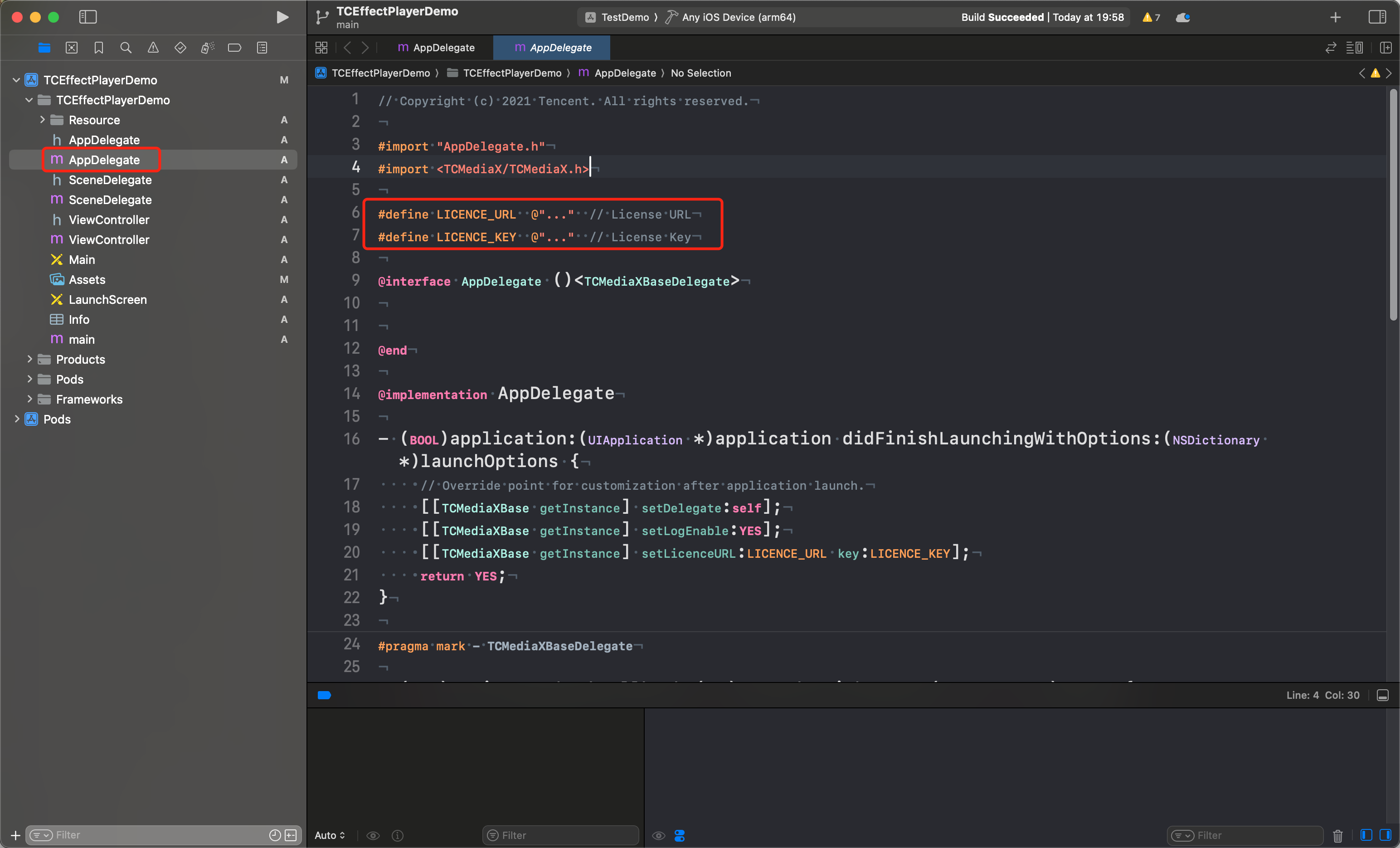Open the Breakpoint navigator
Viewport: 1400px width, 848px height.
235,48
